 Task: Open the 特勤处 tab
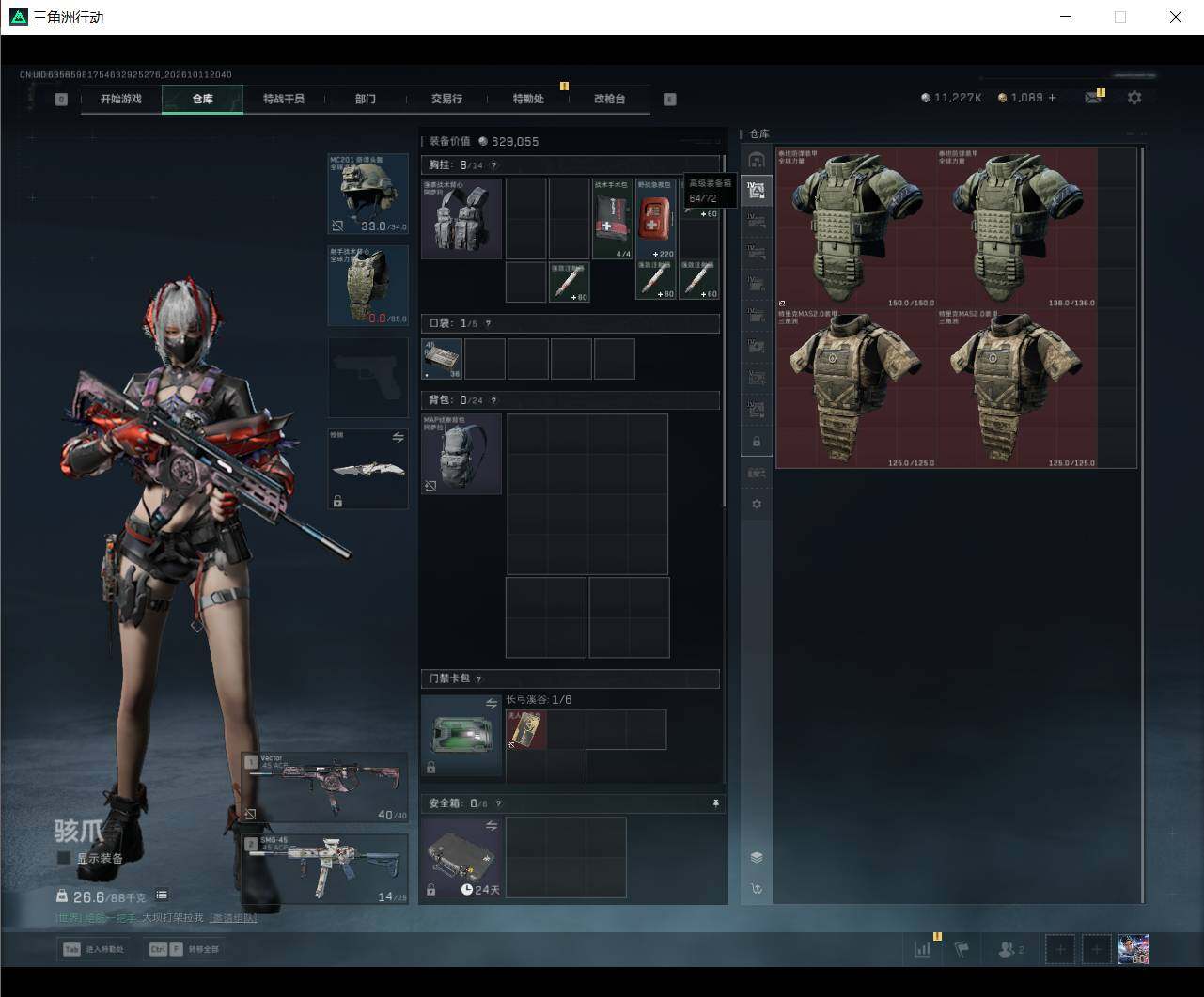coord(528,99)
